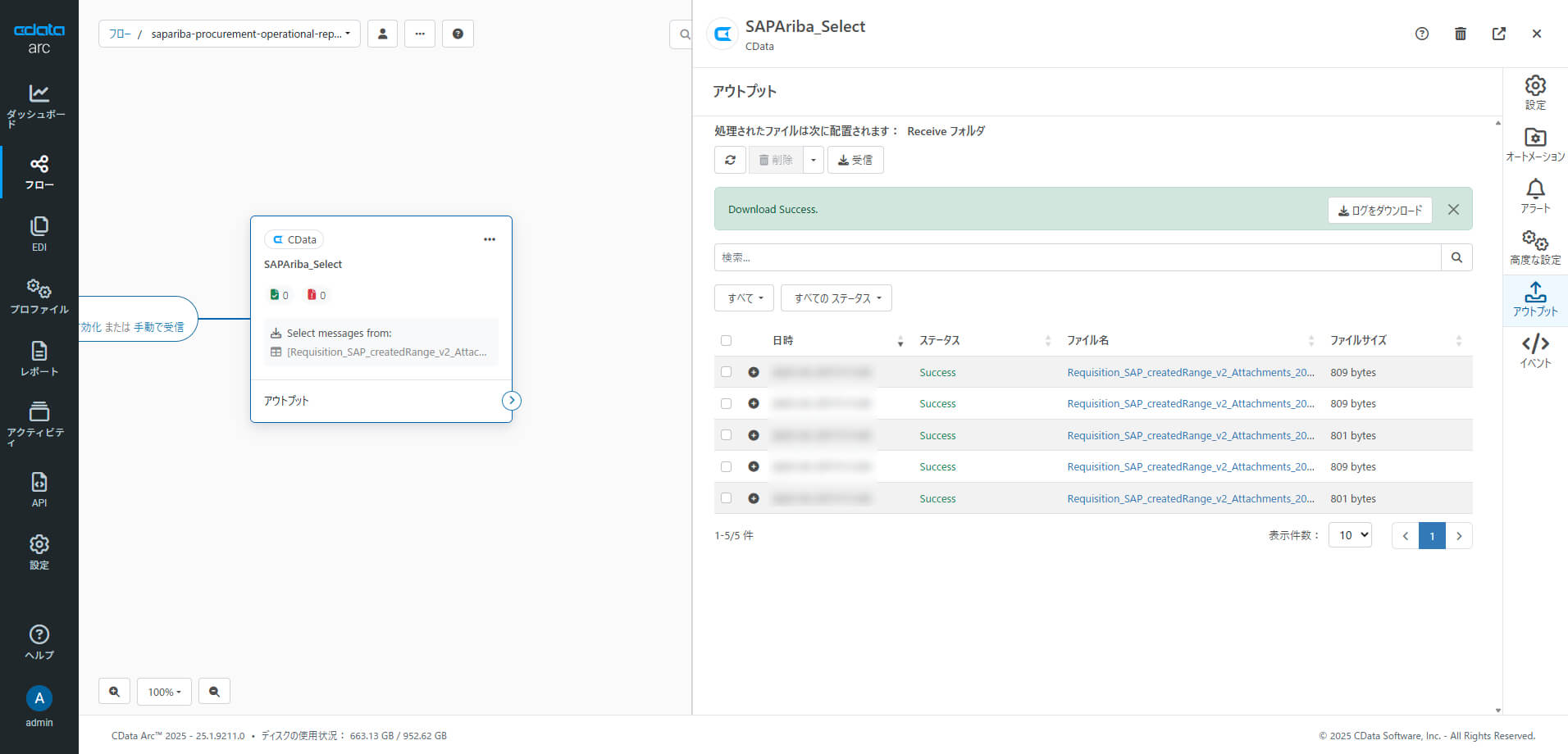Select page 1 in pagination
The image size is (1568, 754).
pyautogui.click(x=1432, y=535)
